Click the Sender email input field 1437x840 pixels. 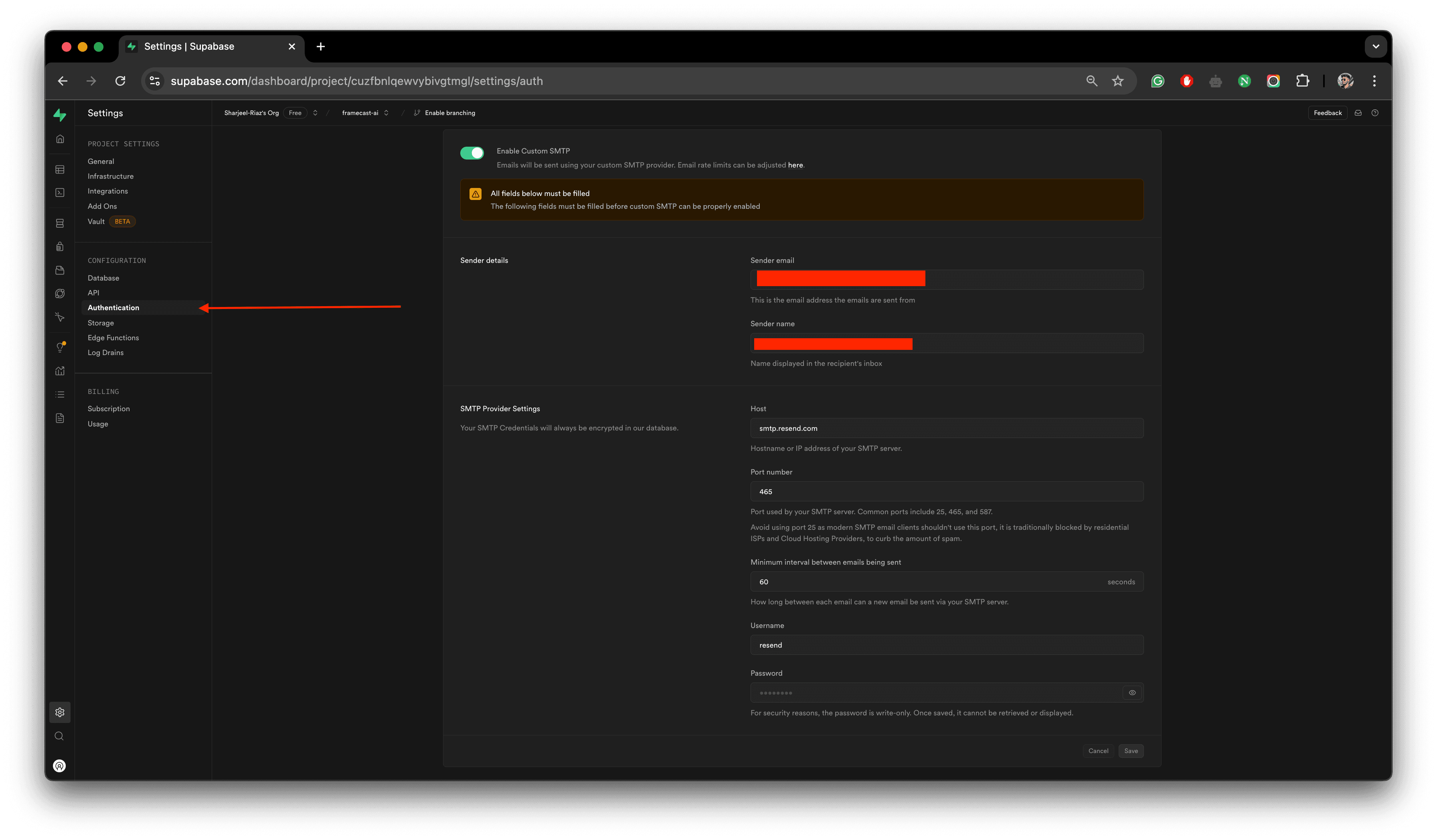coord(947,278)
